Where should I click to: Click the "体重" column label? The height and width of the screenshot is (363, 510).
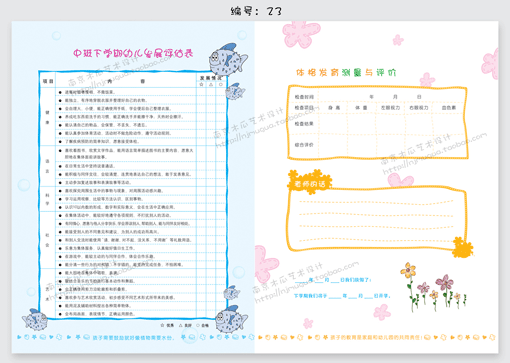361,108
